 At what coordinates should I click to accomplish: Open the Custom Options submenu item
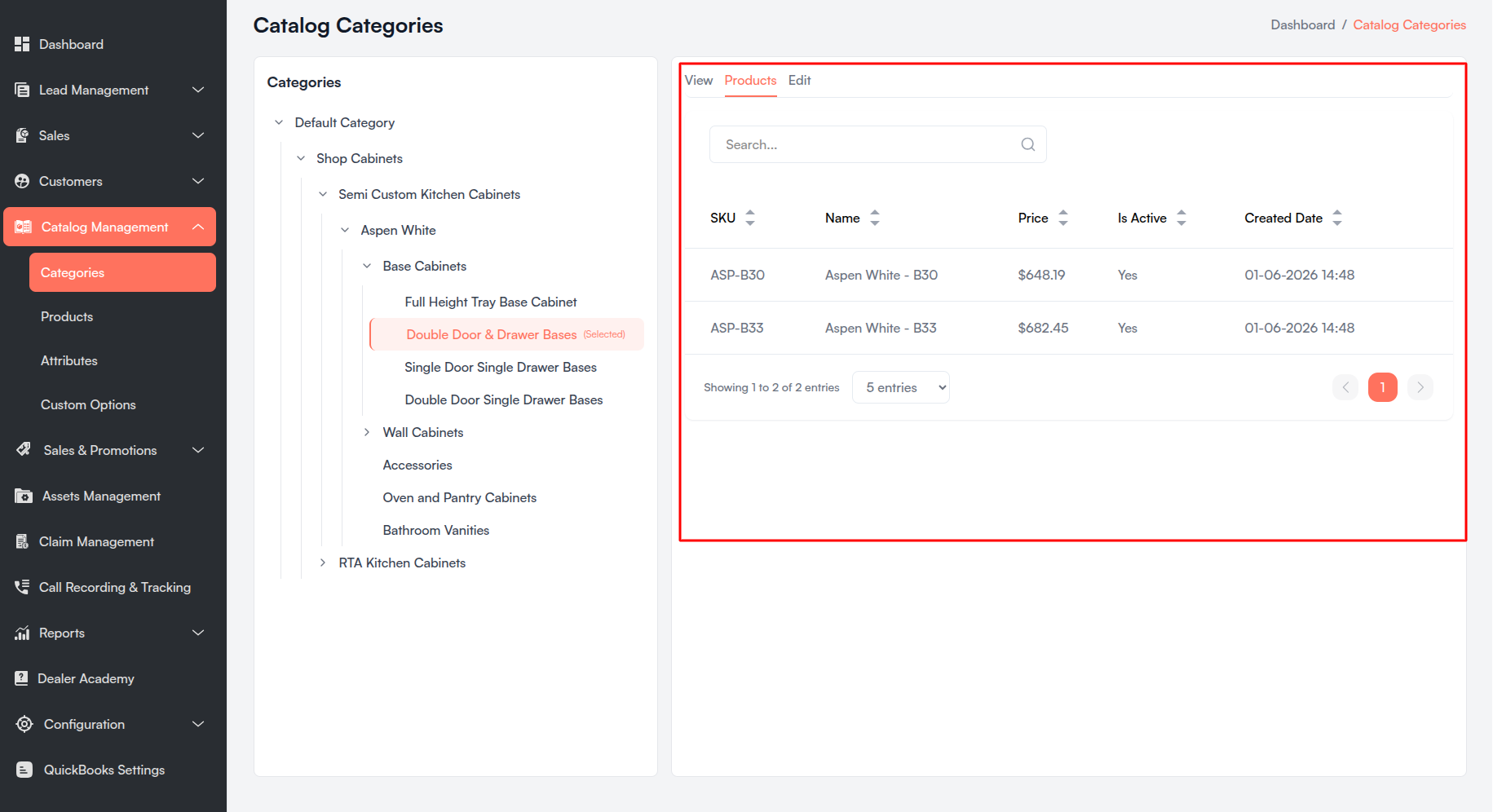click(88, 404)
